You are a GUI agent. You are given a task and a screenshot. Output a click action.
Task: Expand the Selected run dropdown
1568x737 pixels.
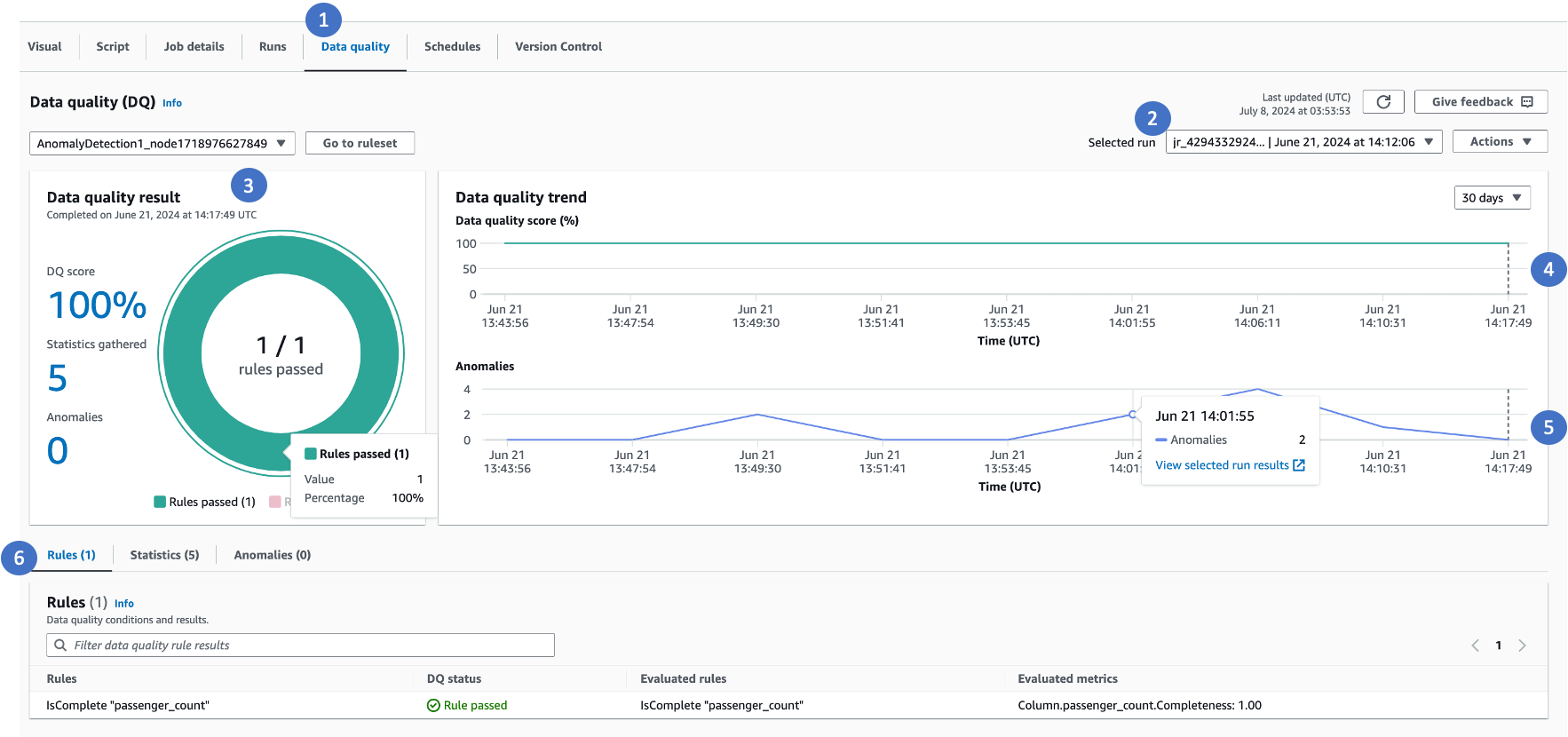(x=1303, y=142)
